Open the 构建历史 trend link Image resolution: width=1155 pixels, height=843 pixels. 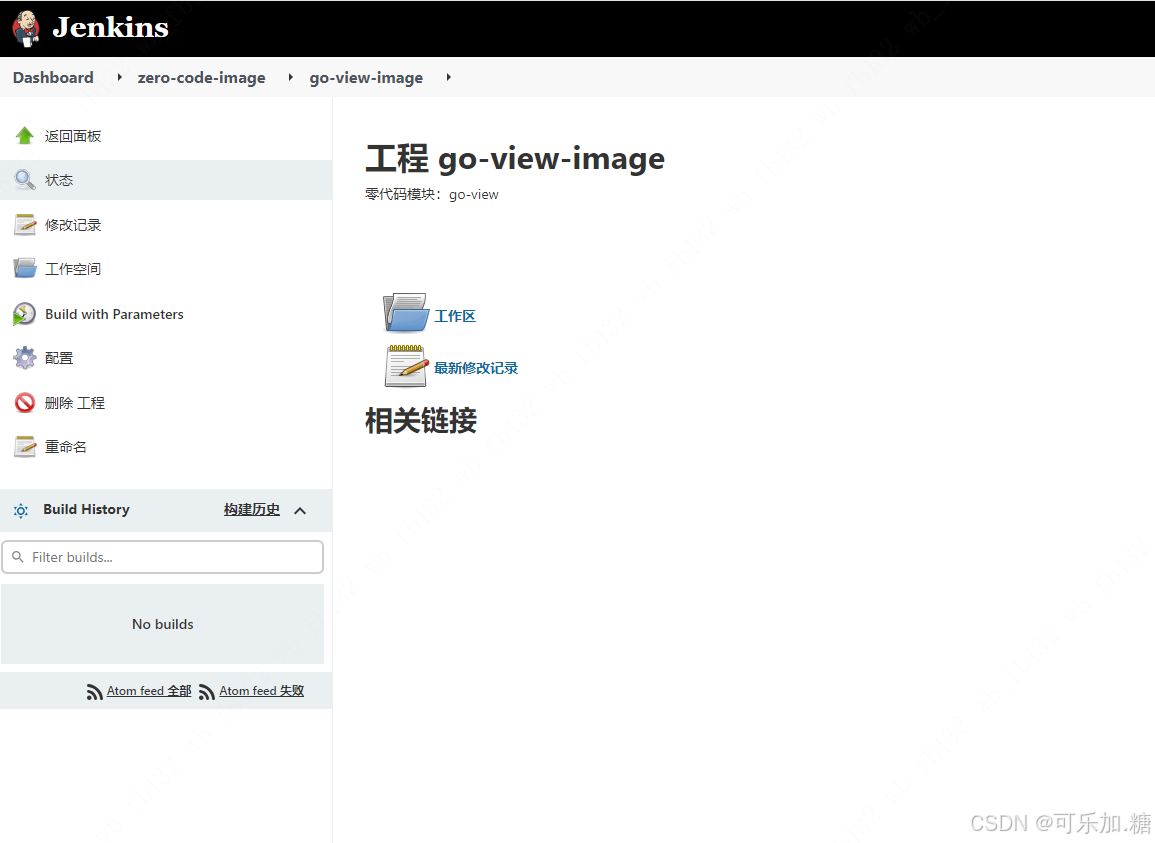[252, 509]
